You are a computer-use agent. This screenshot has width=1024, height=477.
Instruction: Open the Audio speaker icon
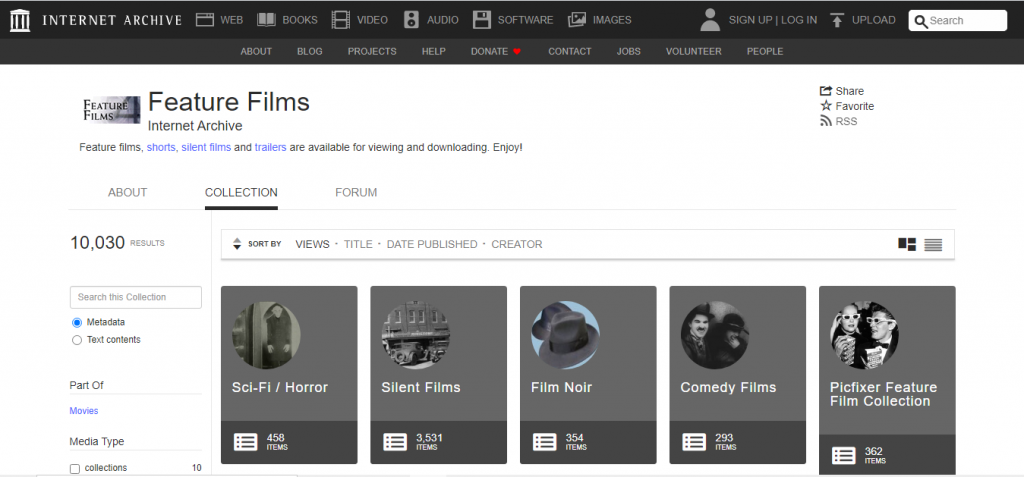pyautogui.click(x=411, y=20)
